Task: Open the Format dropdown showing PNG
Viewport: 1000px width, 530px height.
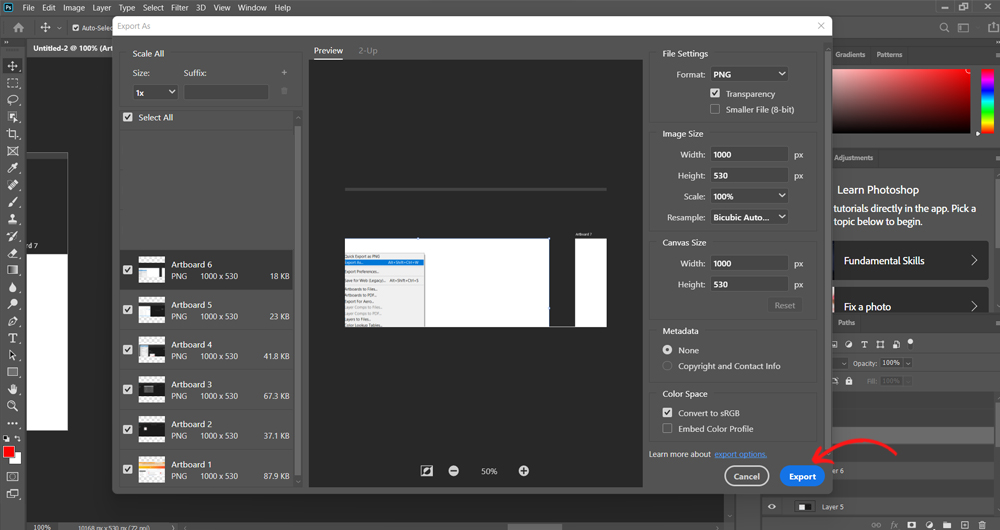Action: point(749,74)
